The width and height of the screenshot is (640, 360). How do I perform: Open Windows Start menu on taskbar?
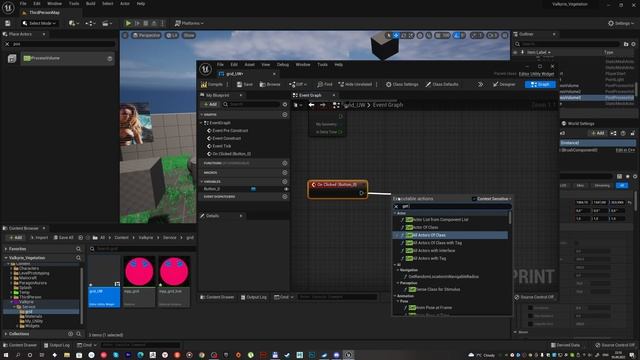pyautogui.click(x=6, y=355)
